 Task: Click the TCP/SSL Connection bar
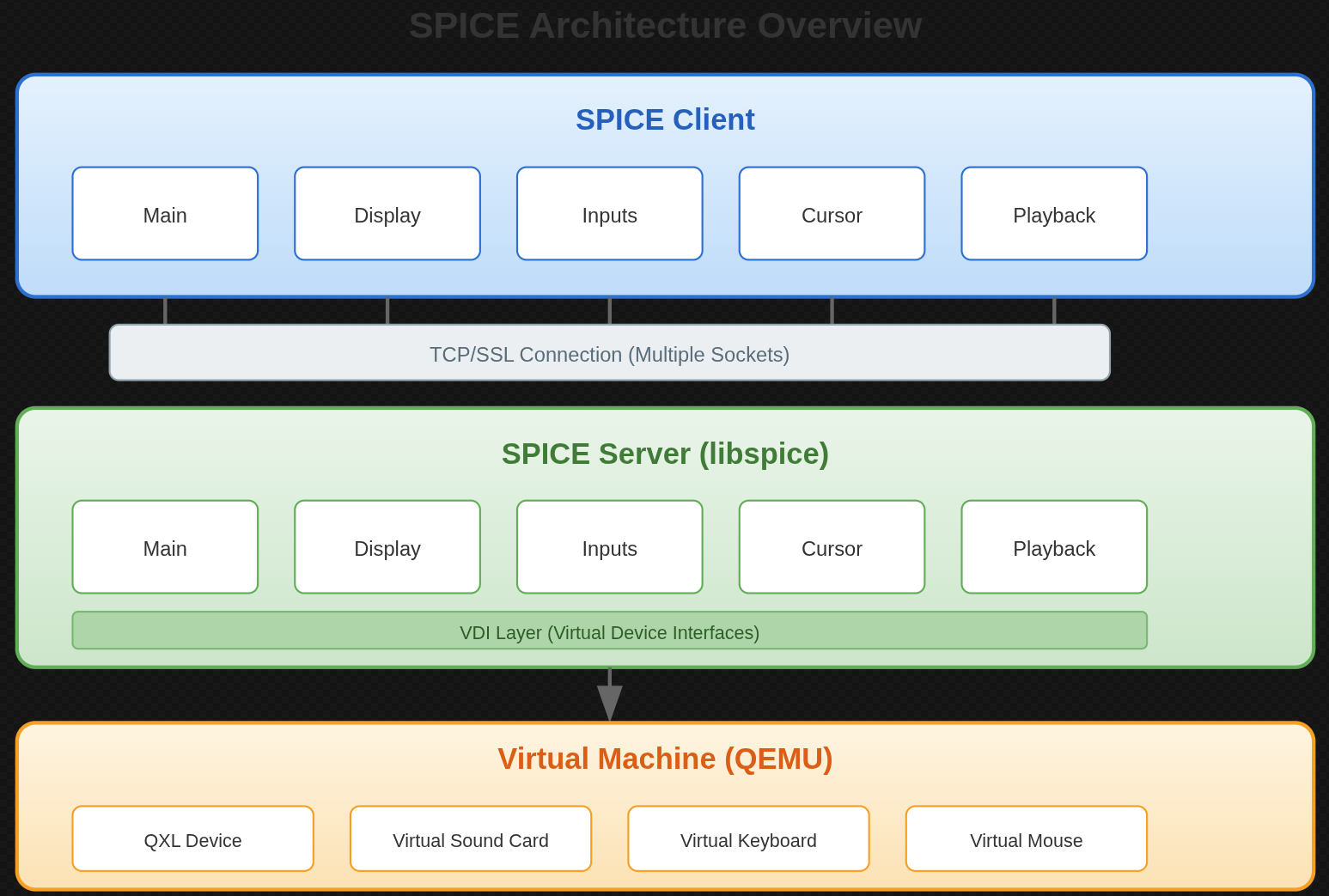tap(610, 352)
